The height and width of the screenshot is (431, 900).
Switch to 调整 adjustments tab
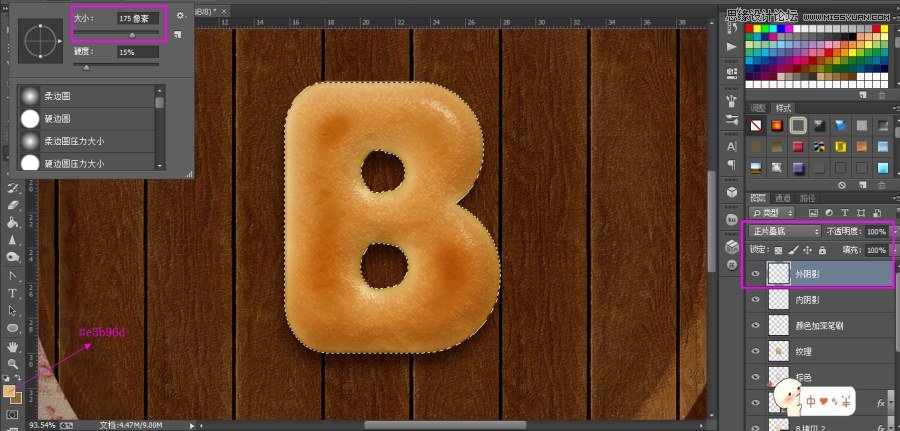(758, 108)
